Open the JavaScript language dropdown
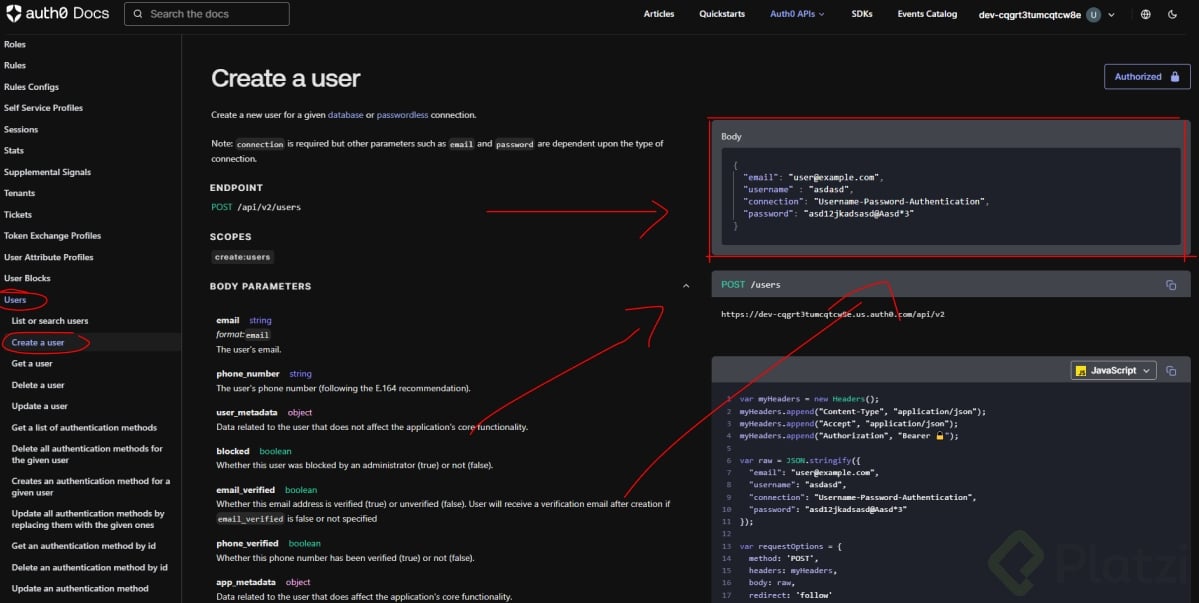The image size is (1199, 603). [1113, 371]
